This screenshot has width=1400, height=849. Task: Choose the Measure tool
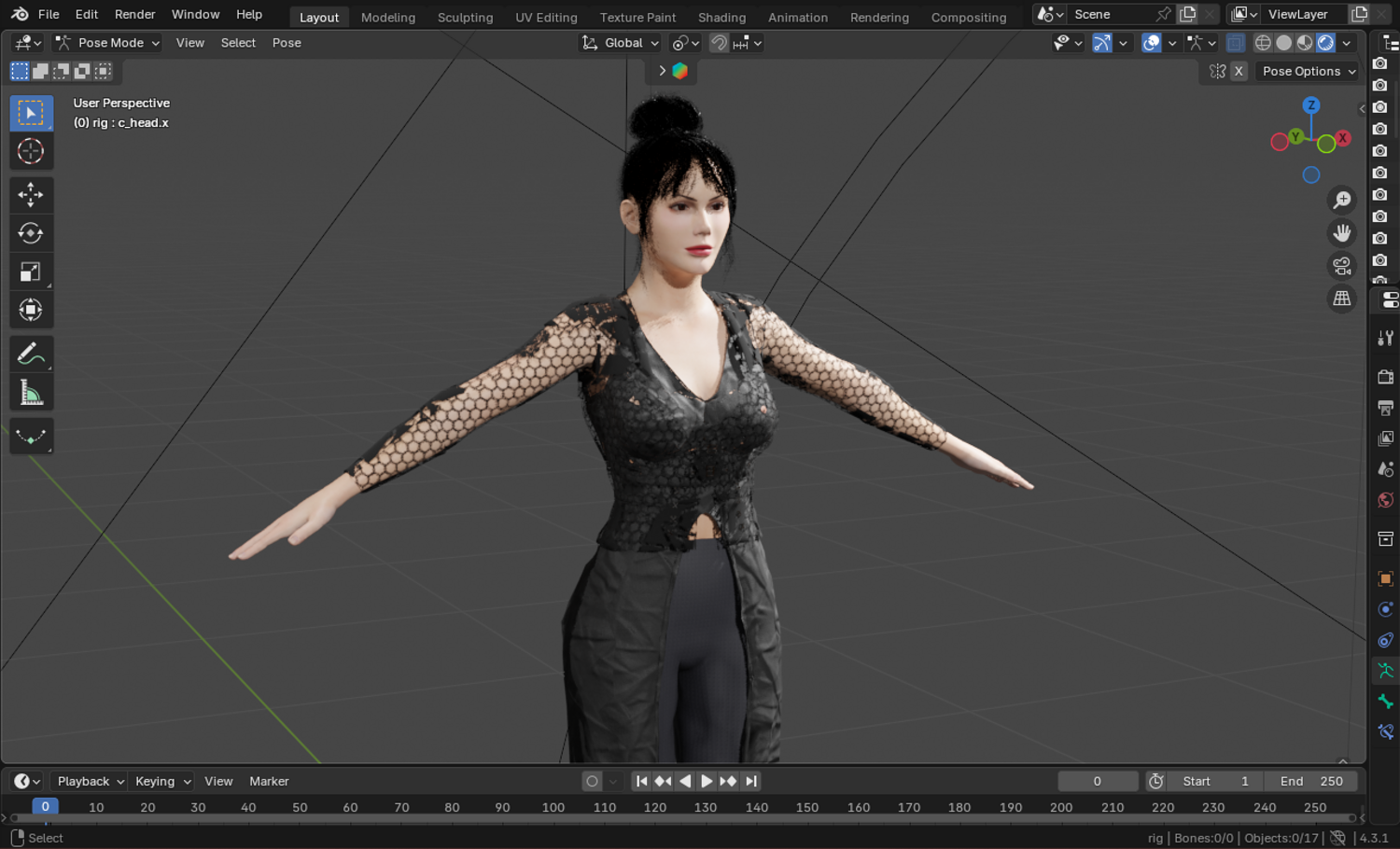31,393
